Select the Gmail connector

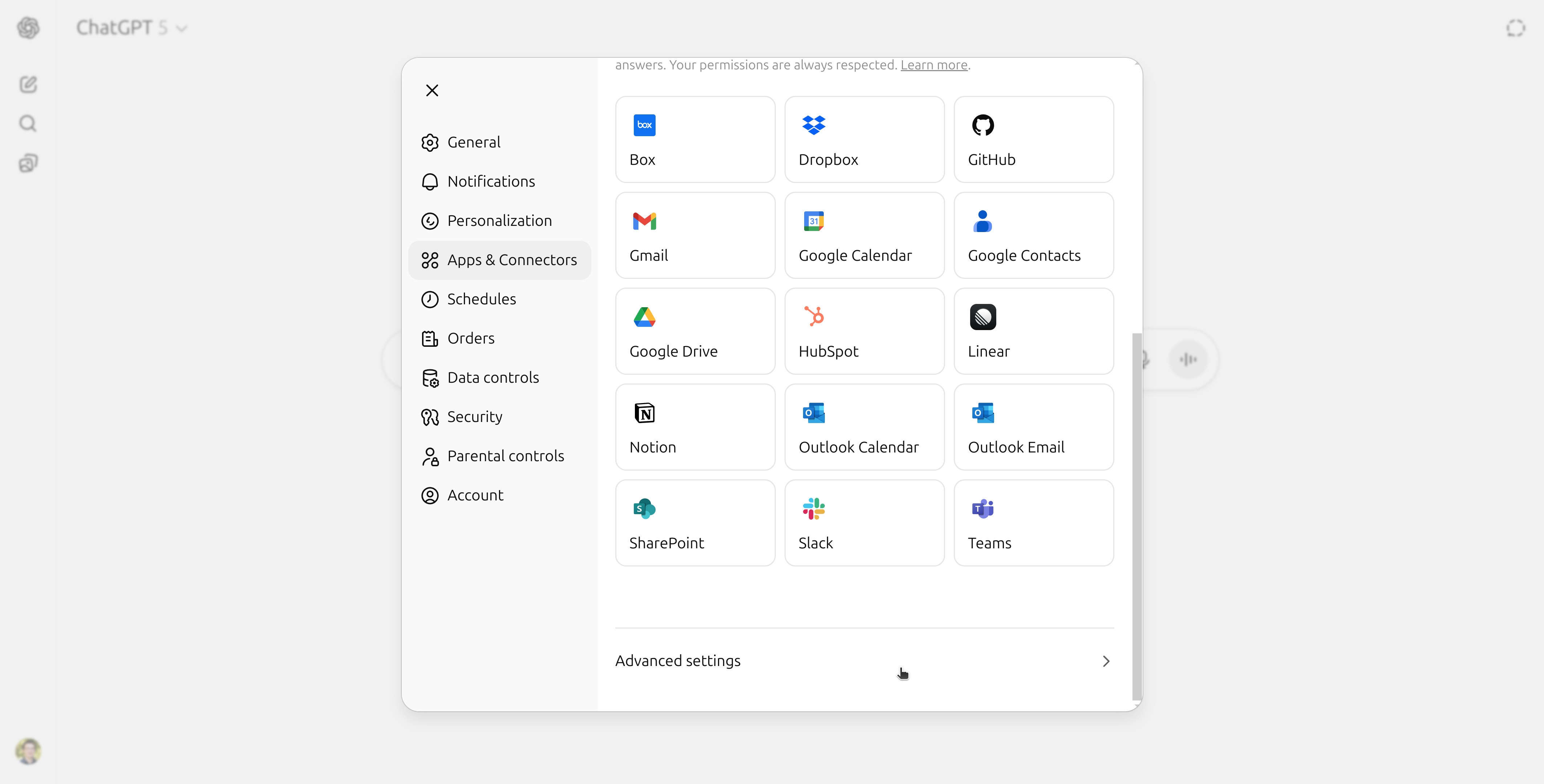(695, 235)
